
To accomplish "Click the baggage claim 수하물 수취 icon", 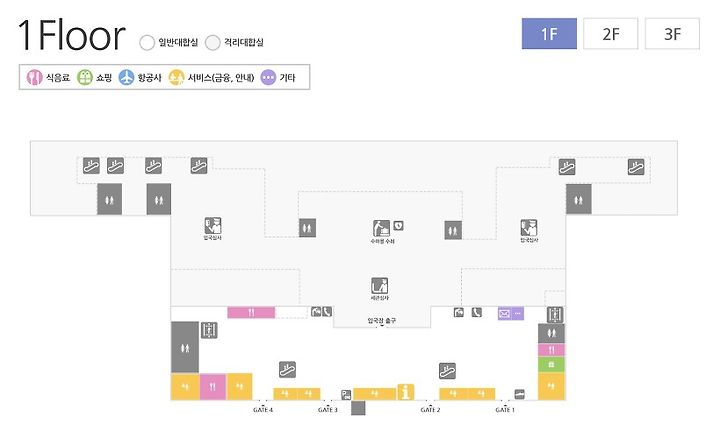I will click(x=382, y=228).
